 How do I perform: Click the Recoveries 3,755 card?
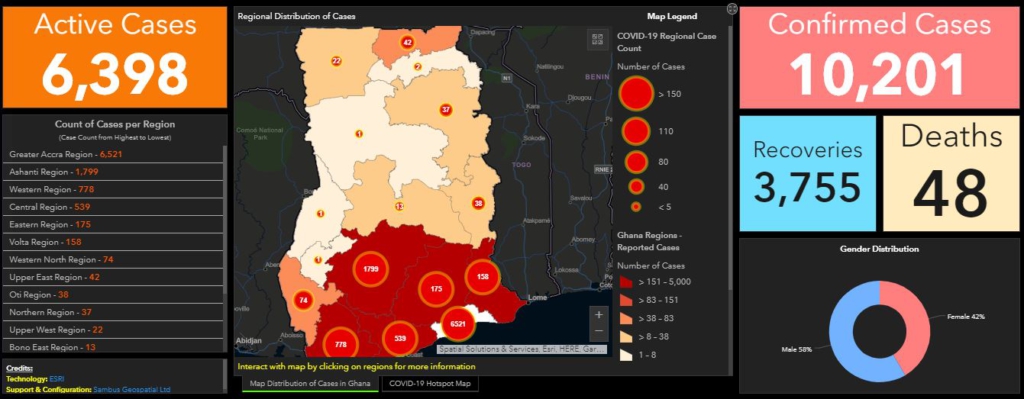coord(807,174)
